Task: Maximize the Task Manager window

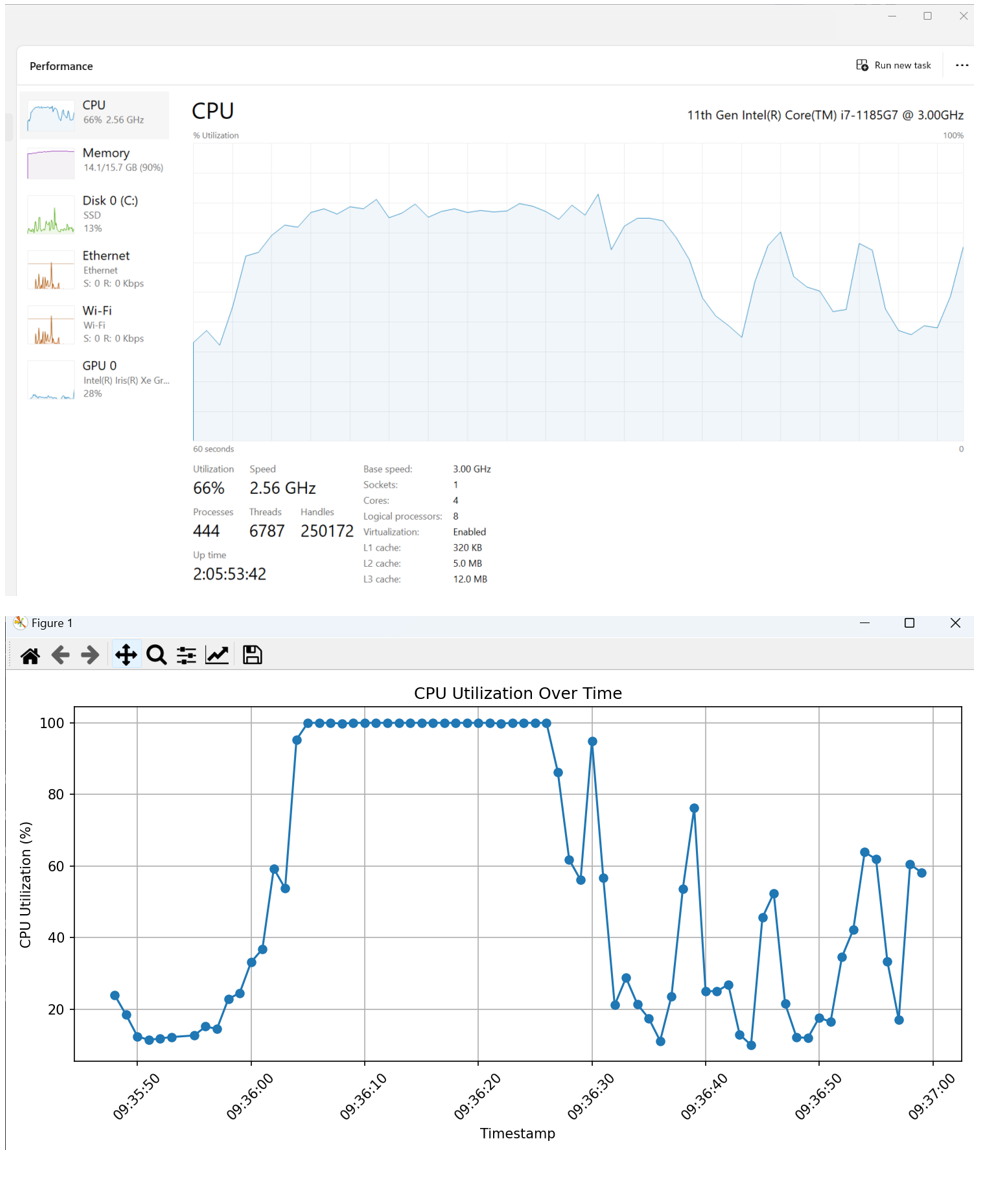Action: [928, 16]
